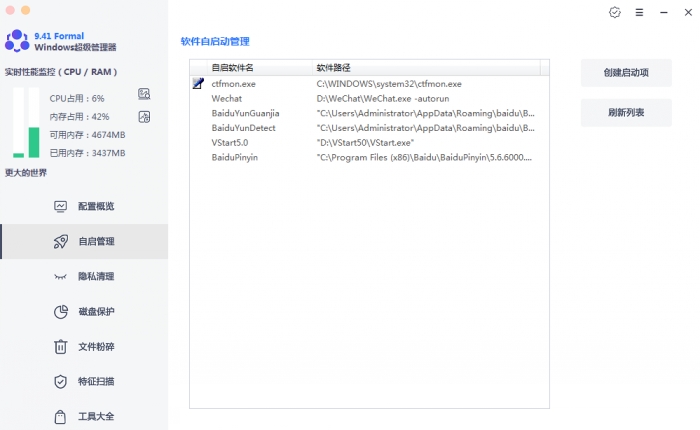This screenshot has width=700, height=430.
Task: Click the 内存占用：42% readout
Action: [x=79, y=117]
